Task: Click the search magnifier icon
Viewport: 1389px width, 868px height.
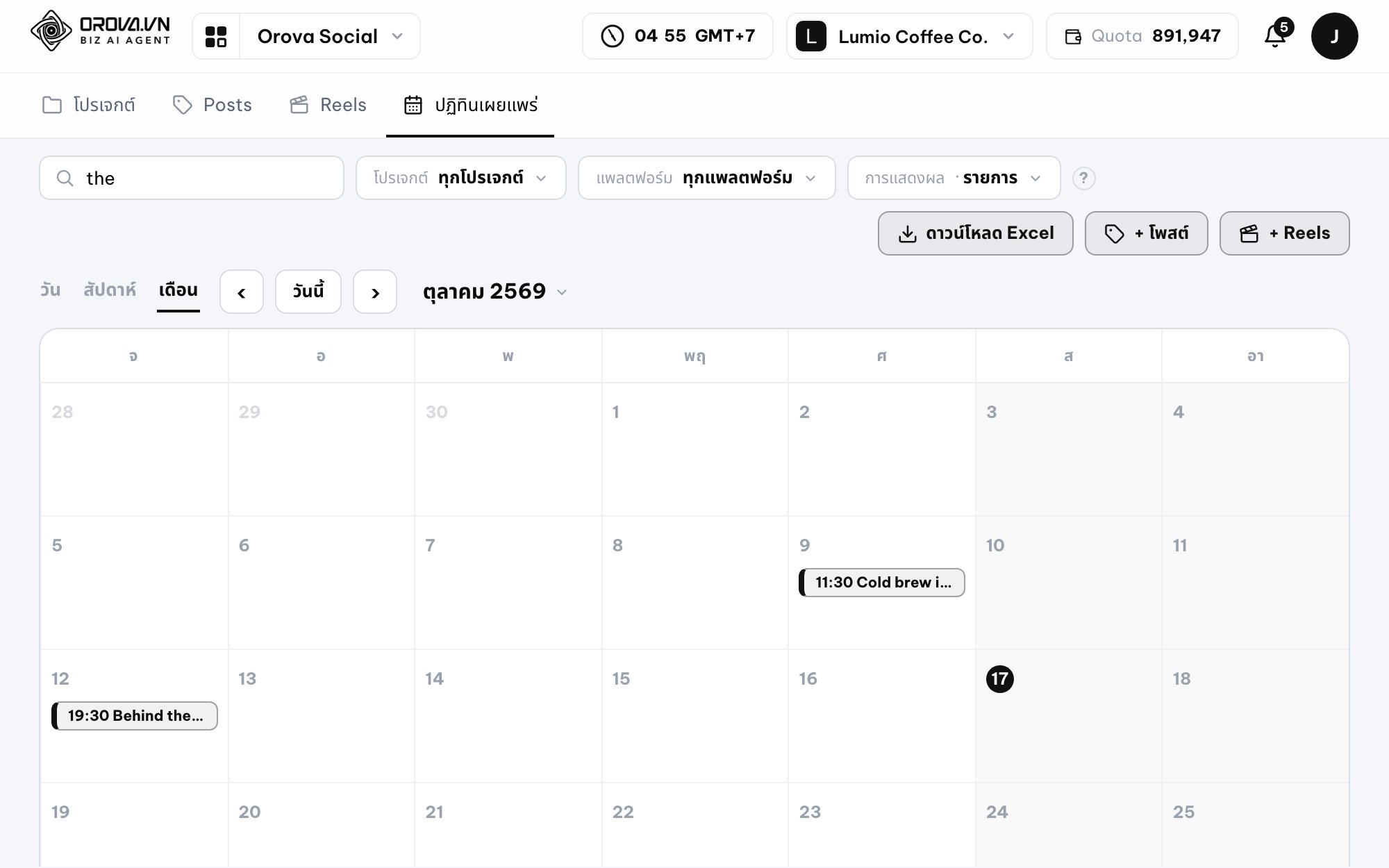Action: [65, 178]
